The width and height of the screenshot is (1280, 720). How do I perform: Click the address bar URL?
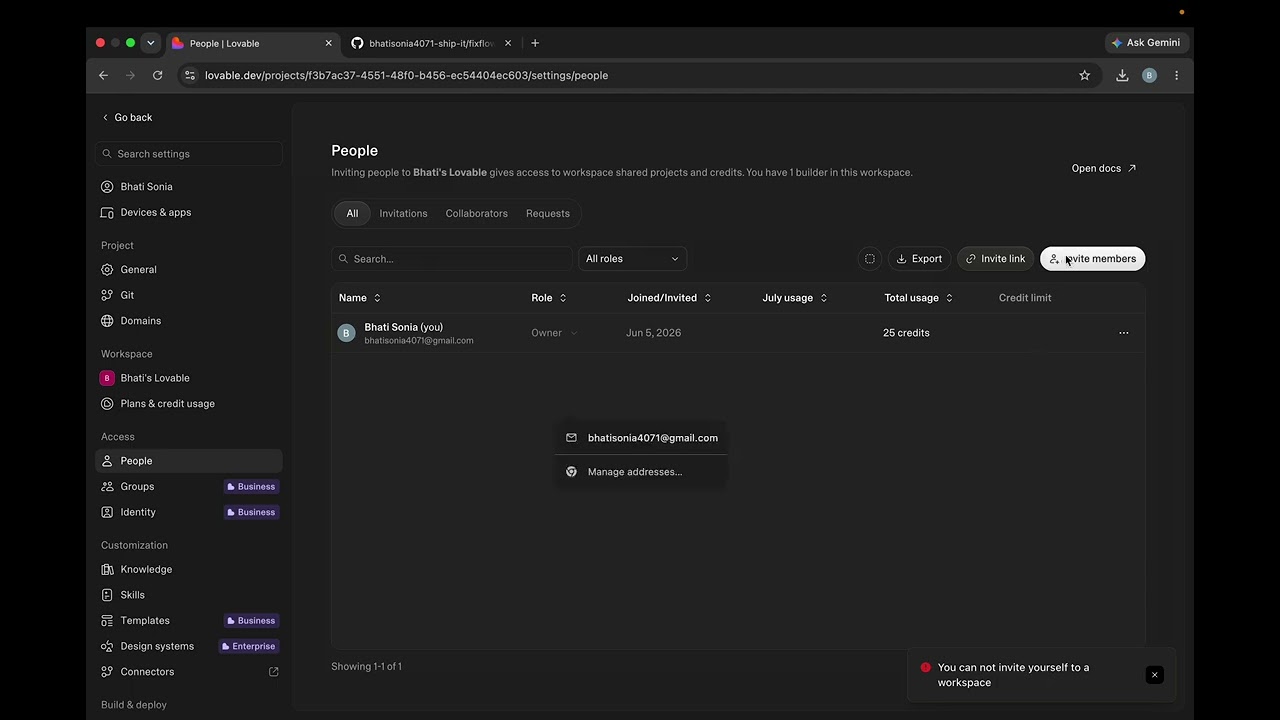[x=406, y=75]
